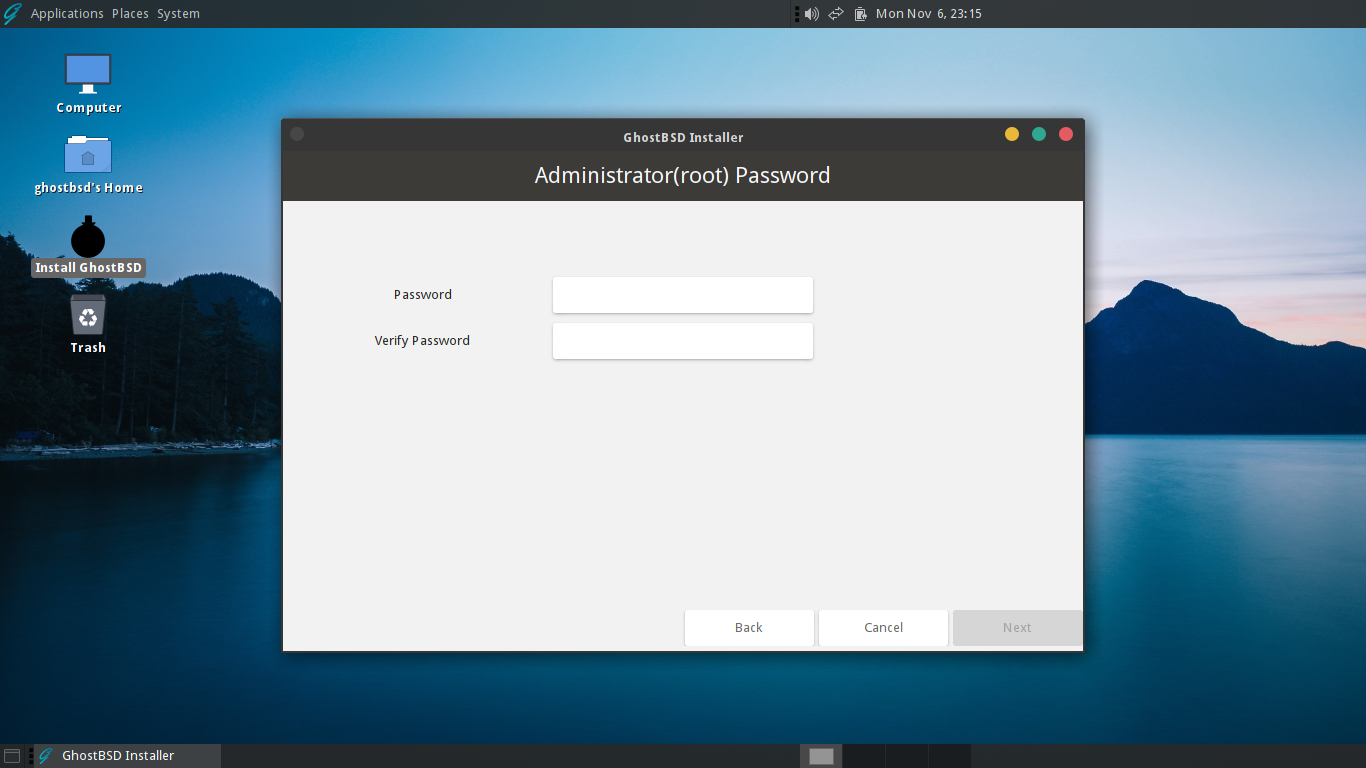Click the green maximize window button
Image resolution: width=1366 pixels, height=768 pixels.
pos(1039,134)
